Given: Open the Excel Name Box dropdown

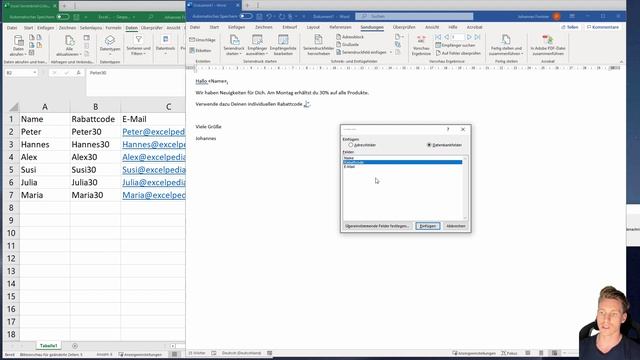Looking at the screenshot, I should point(35,73).
